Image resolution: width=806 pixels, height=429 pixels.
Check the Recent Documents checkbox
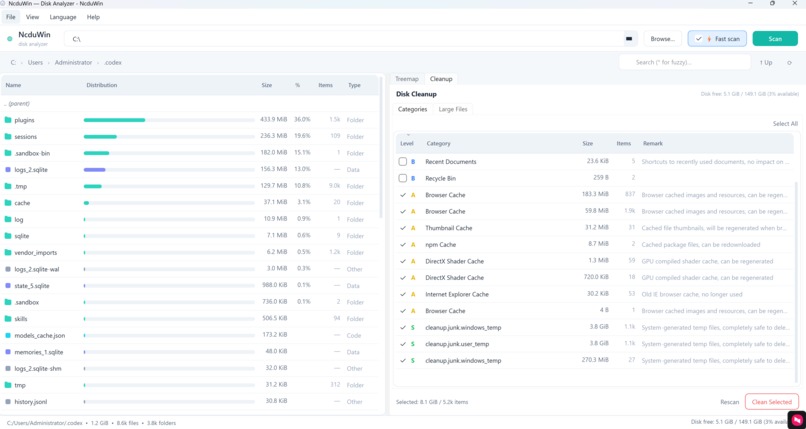pyautogui.click(x=403, y=161)
